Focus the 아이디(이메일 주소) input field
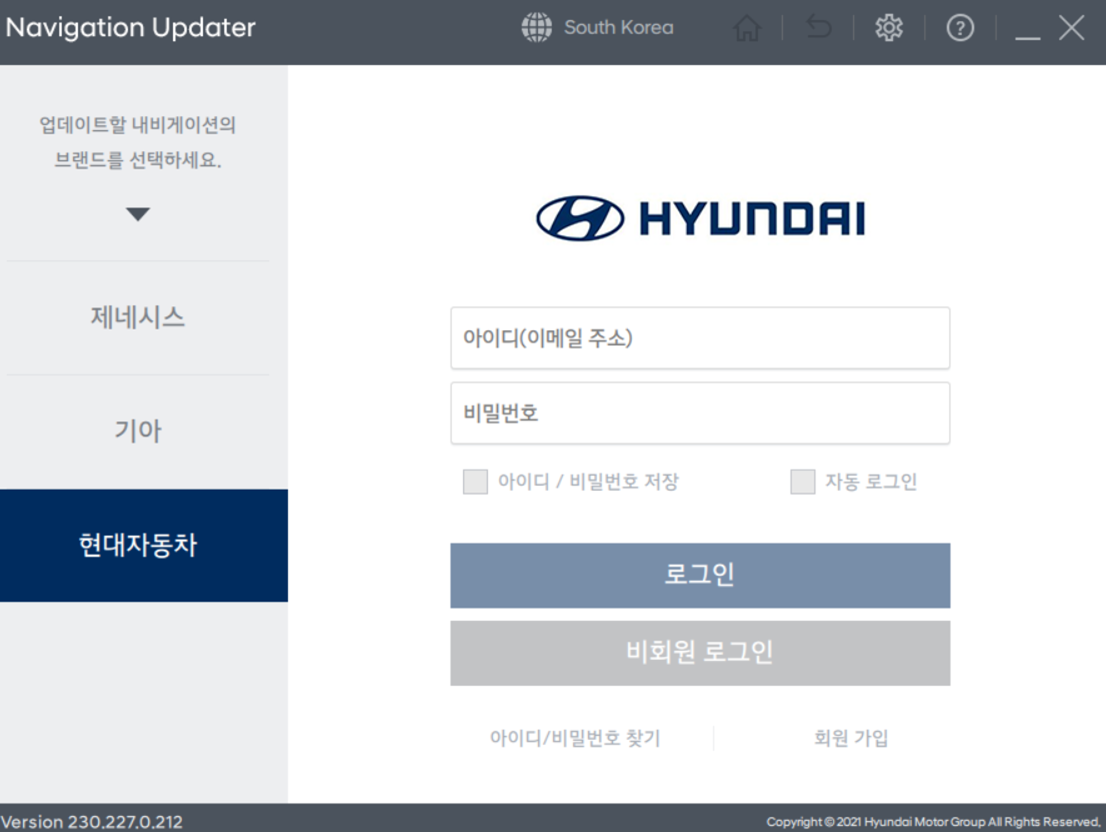The height and width of the screenshot is (832, 1106). click(700, 338)
